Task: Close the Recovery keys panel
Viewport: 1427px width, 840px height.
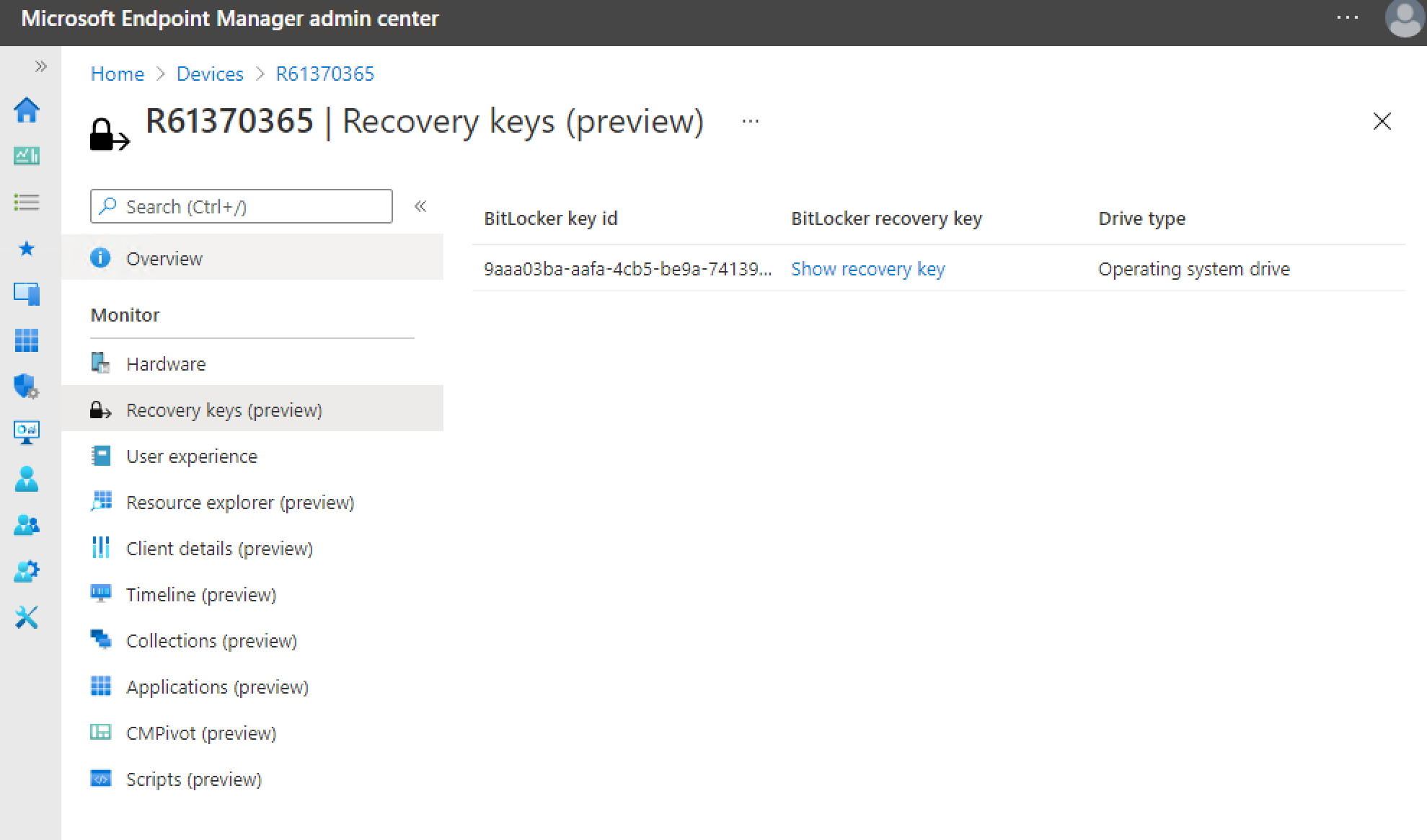Action: [1381, 120]
